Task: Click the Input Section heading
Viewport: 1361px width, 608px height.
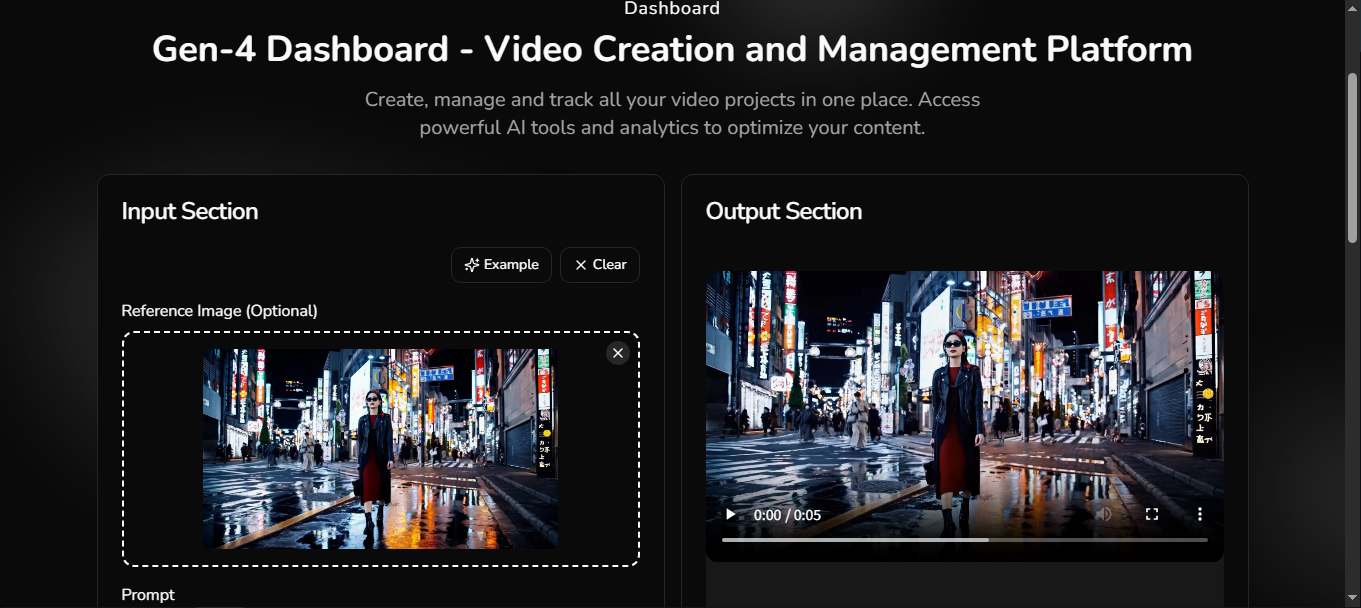Action: click(190, 211)
